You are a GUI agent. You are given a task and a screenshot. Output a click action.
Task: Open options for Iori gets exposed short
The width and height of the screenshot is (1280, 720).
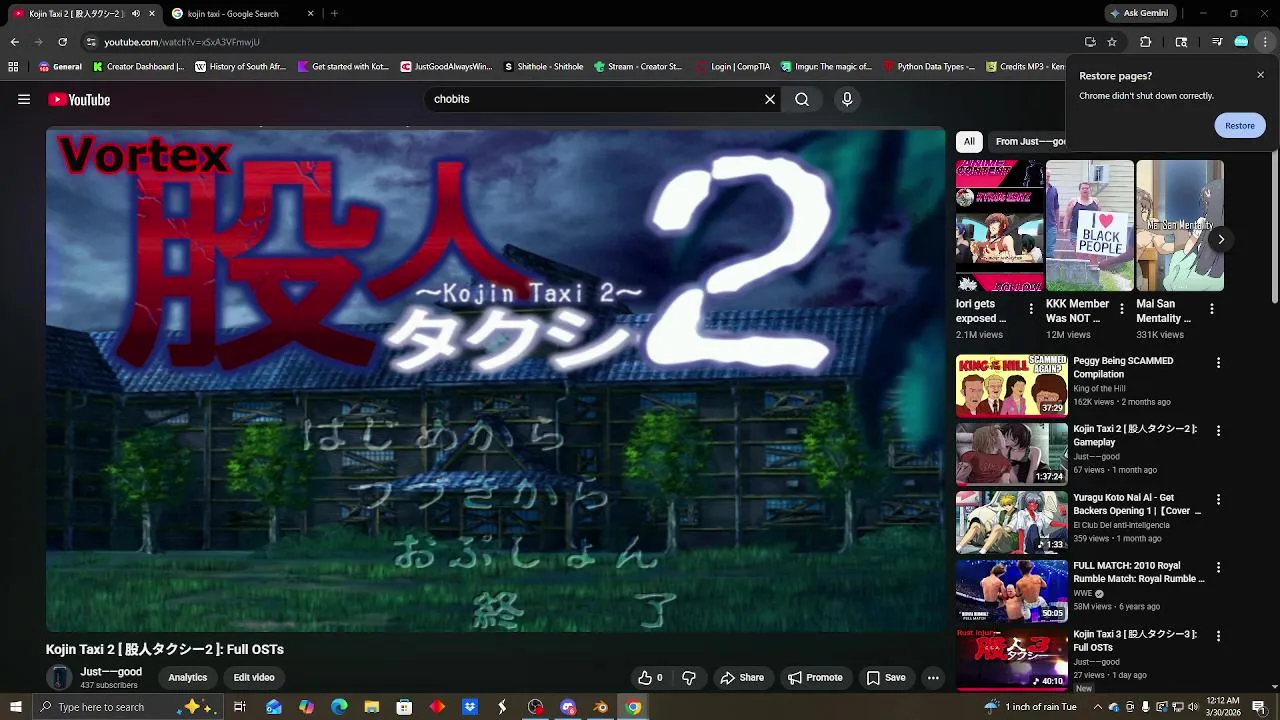(x=1031, y=309)
